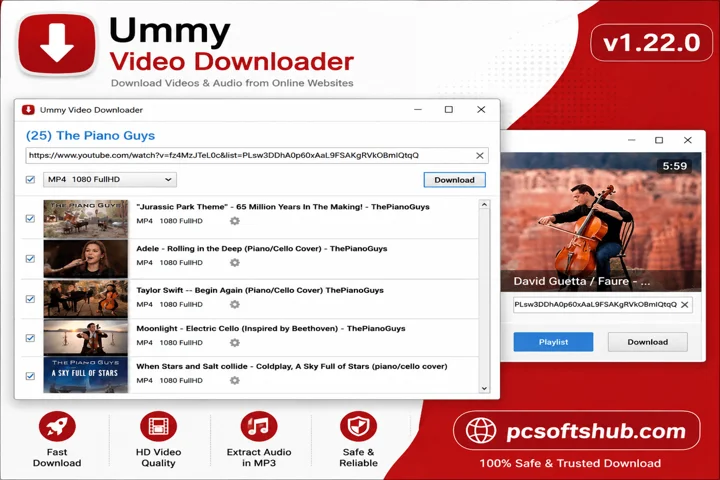720x480 pixels.
Task: Select the Moonlight Electric Cello thumbnail
Action: coord(86,338)
